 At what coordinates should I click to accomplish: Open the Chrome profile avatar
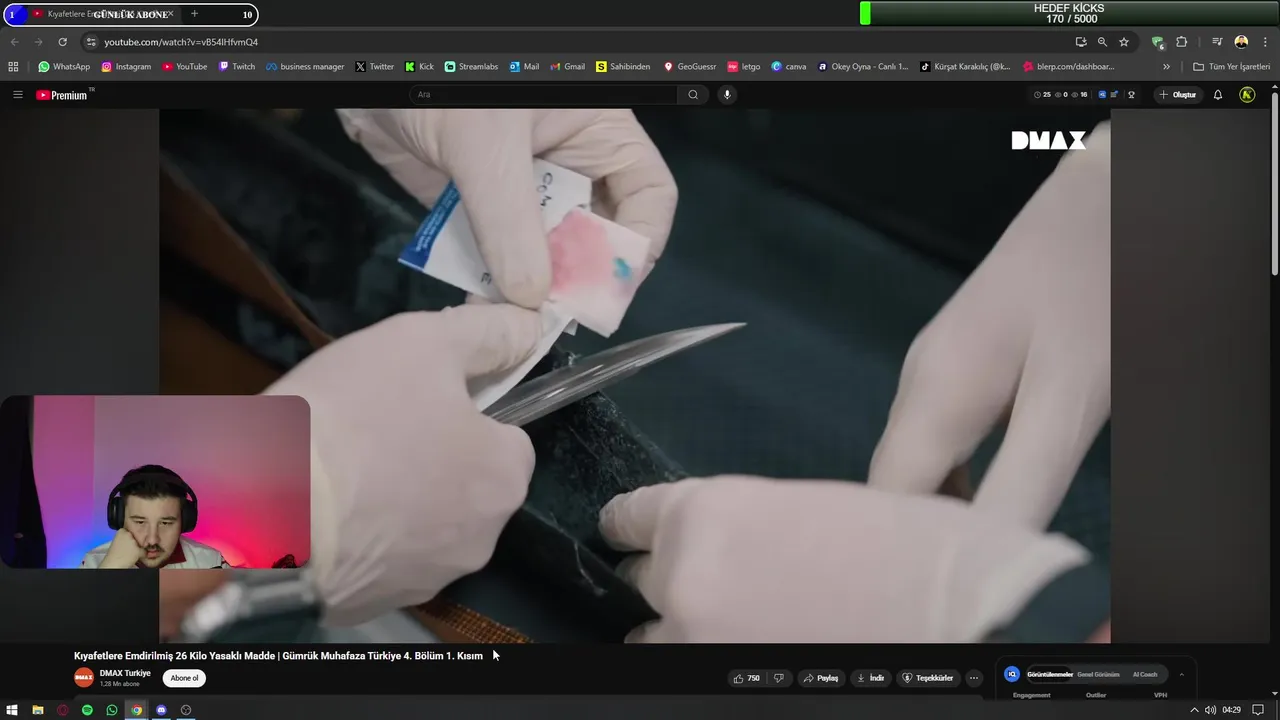tap(1241, 42)
